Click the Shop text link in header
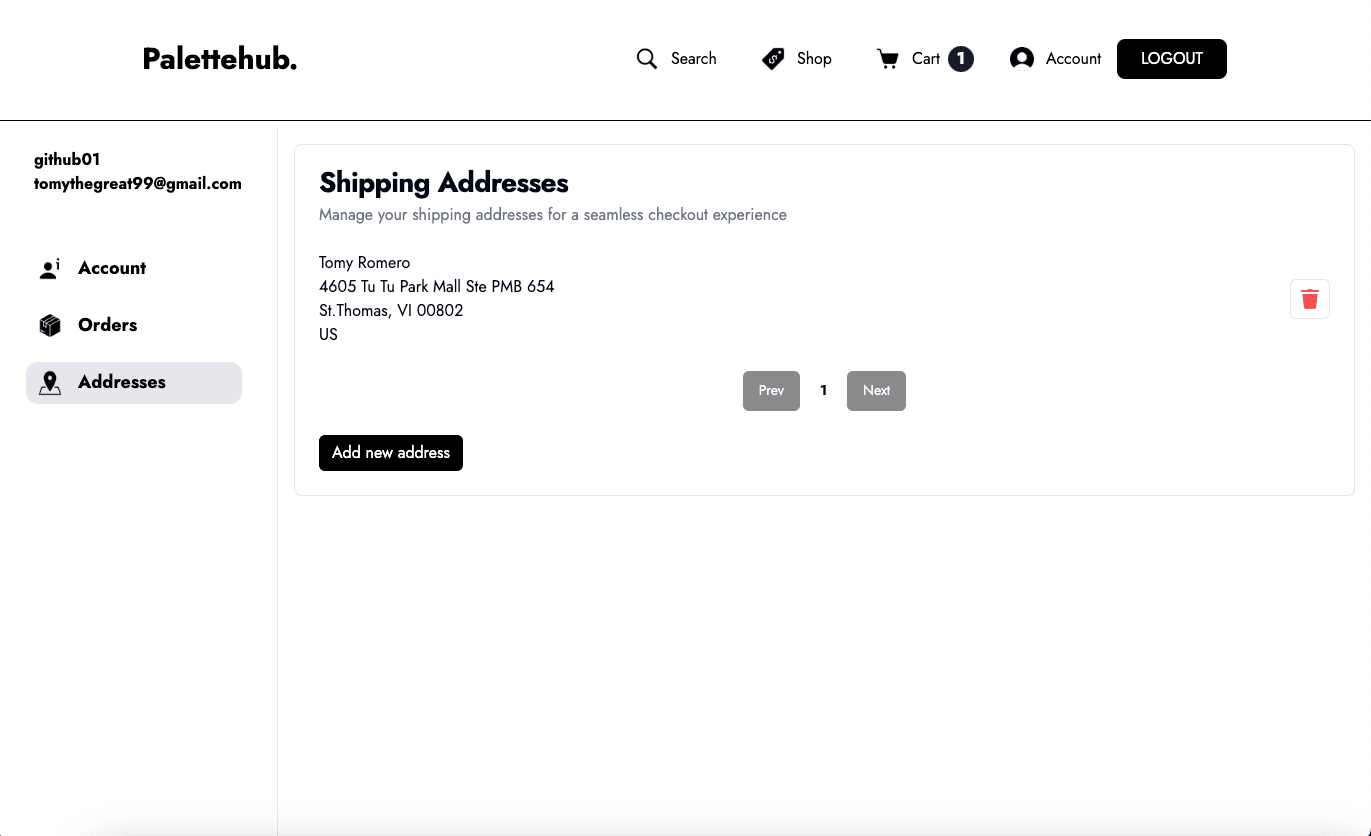Viewport: 1371px width, 836px height. (x=814, y=59)
